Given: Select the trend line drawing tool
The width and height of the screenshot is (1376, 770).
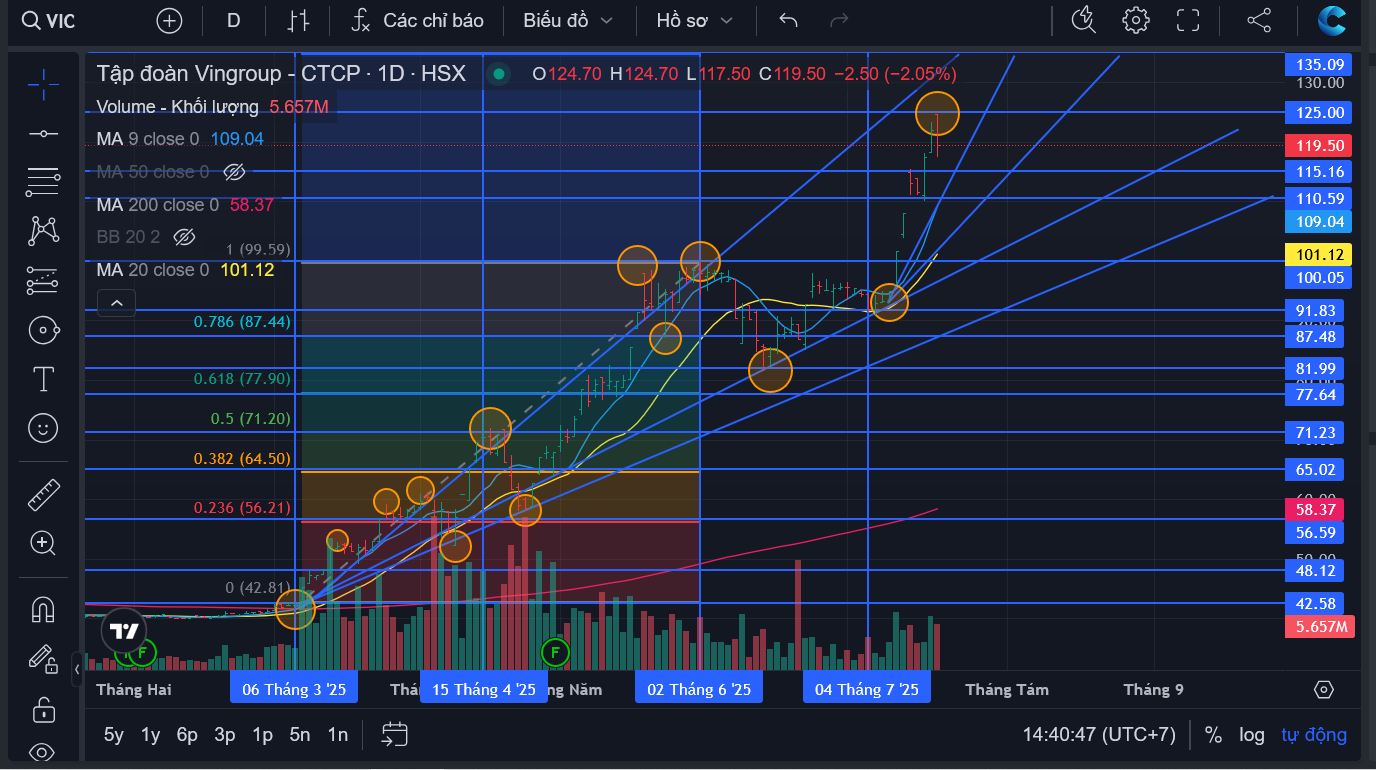Looking at the screenshot, I should click(x=43, y=133).
